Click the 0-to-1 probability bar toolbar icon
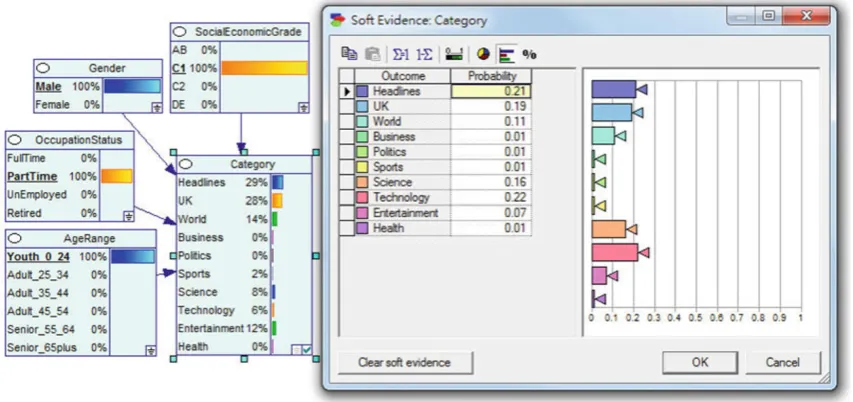Screen dimensions: 853x402 [454, 54]
